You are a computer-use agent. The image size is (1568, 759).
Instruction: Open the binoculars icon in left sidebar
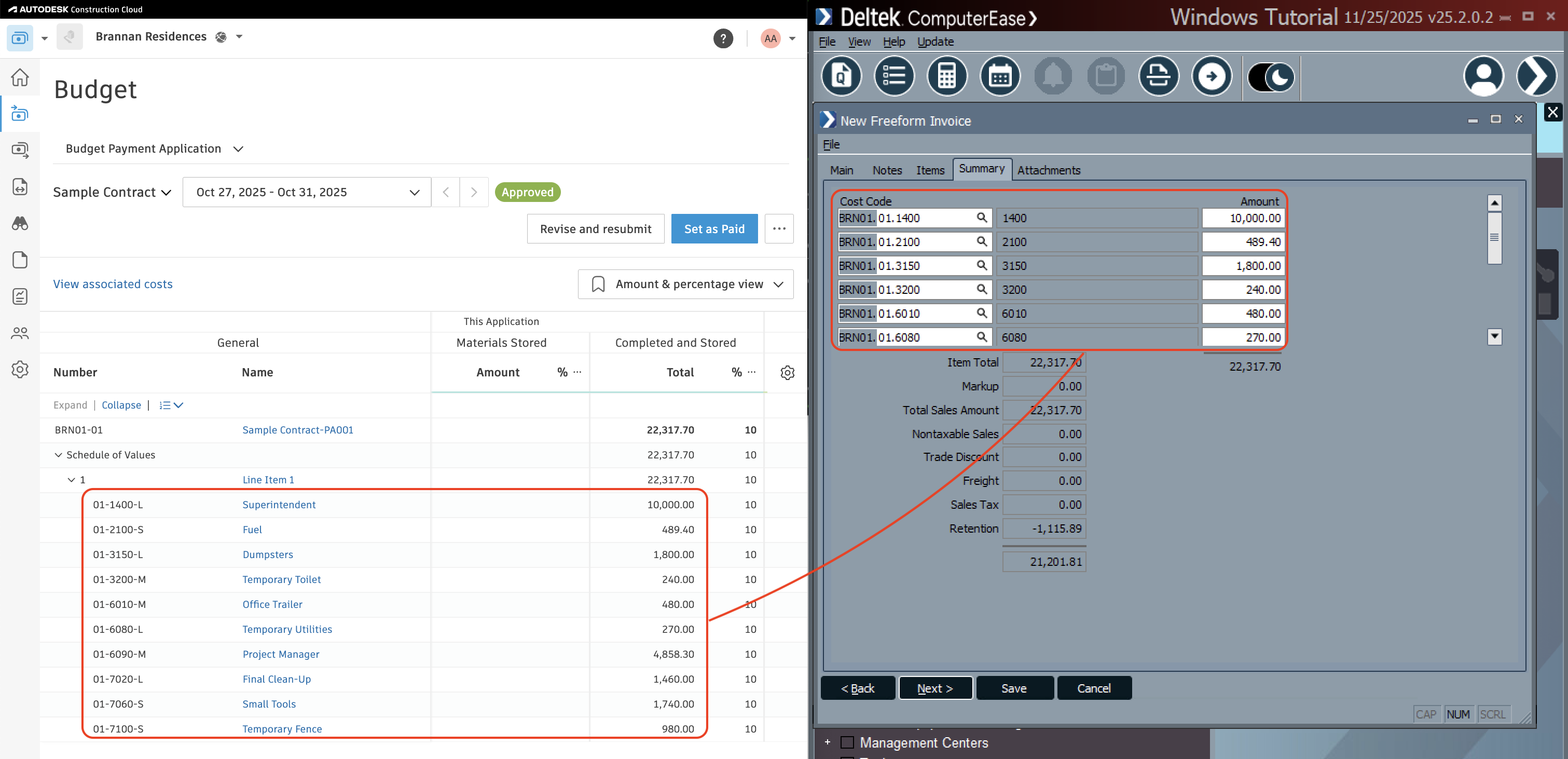pos(20,223)
